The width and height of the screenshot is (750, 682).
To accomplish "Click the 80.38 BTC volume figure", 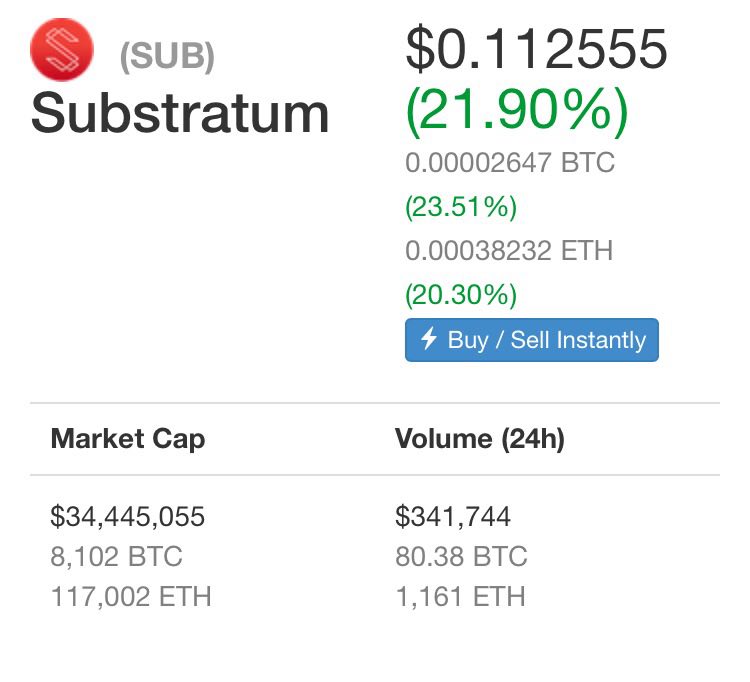I will 461,557.
